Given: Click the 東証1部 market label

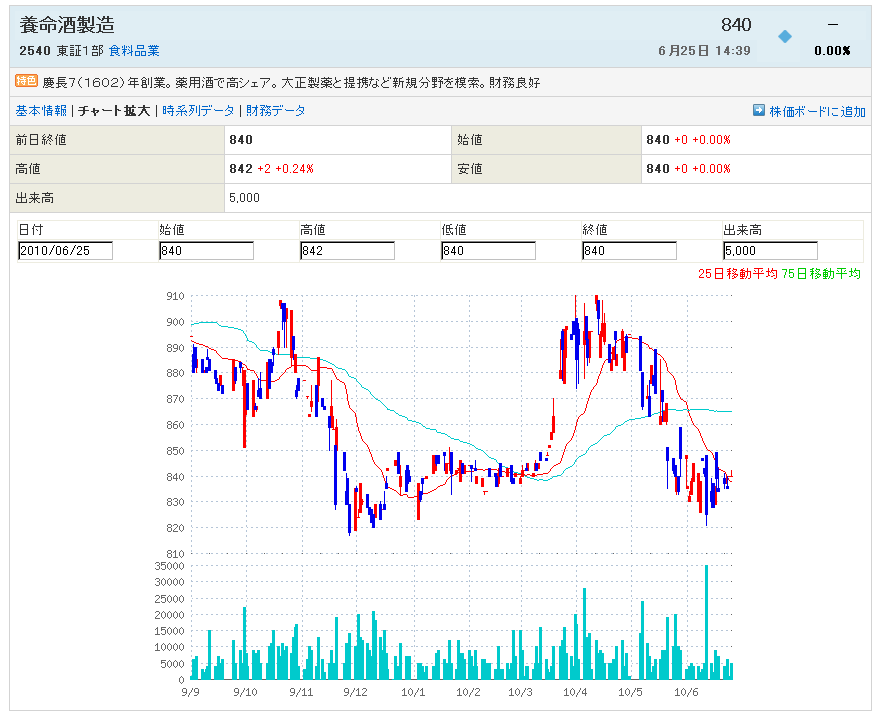Looking at the screenshot, I should pyautogui.click(x=80, y=51).
